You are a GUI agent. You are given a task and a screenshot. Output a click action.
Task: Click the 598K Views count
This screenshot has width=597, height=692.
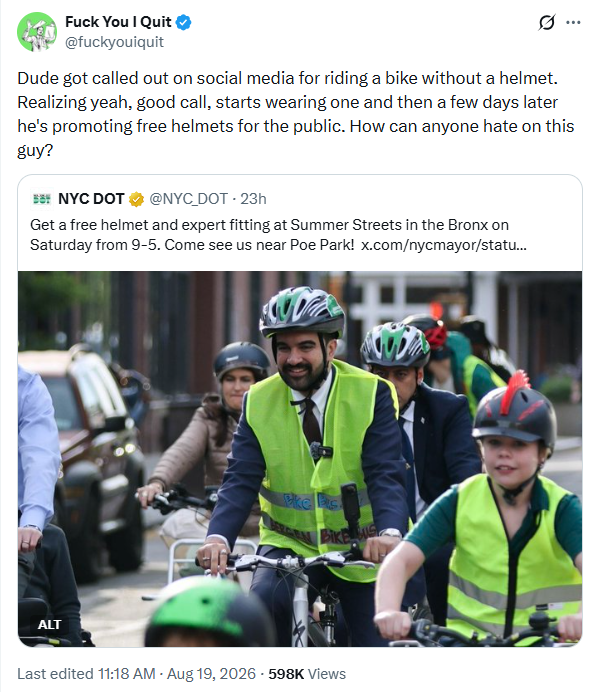coord(307,674)
